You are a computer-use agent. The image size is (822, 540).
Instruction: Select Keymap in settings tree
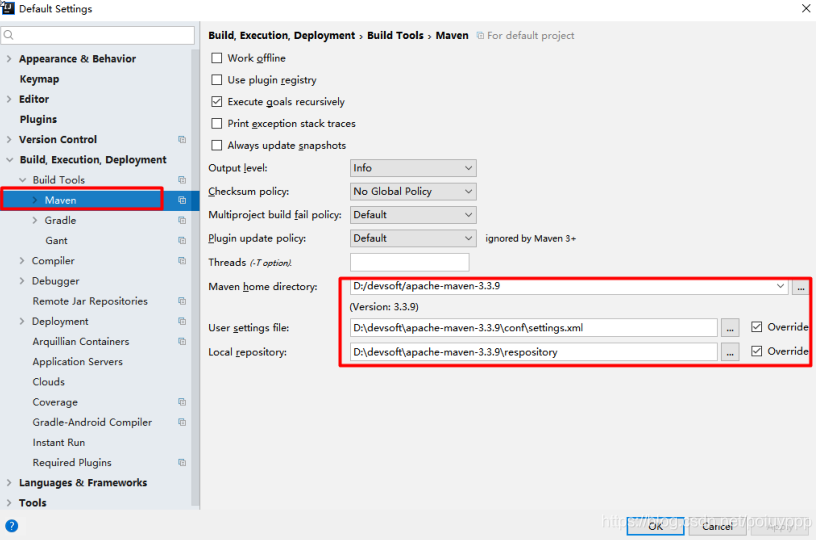[x=39, y=79]
